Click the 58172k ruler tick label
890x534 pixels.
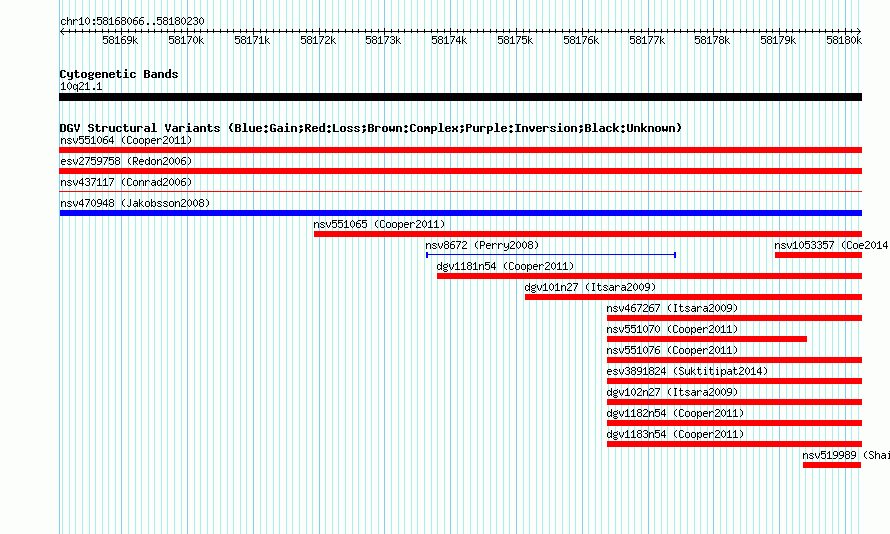pyautogui.click(x=318, y=40)
